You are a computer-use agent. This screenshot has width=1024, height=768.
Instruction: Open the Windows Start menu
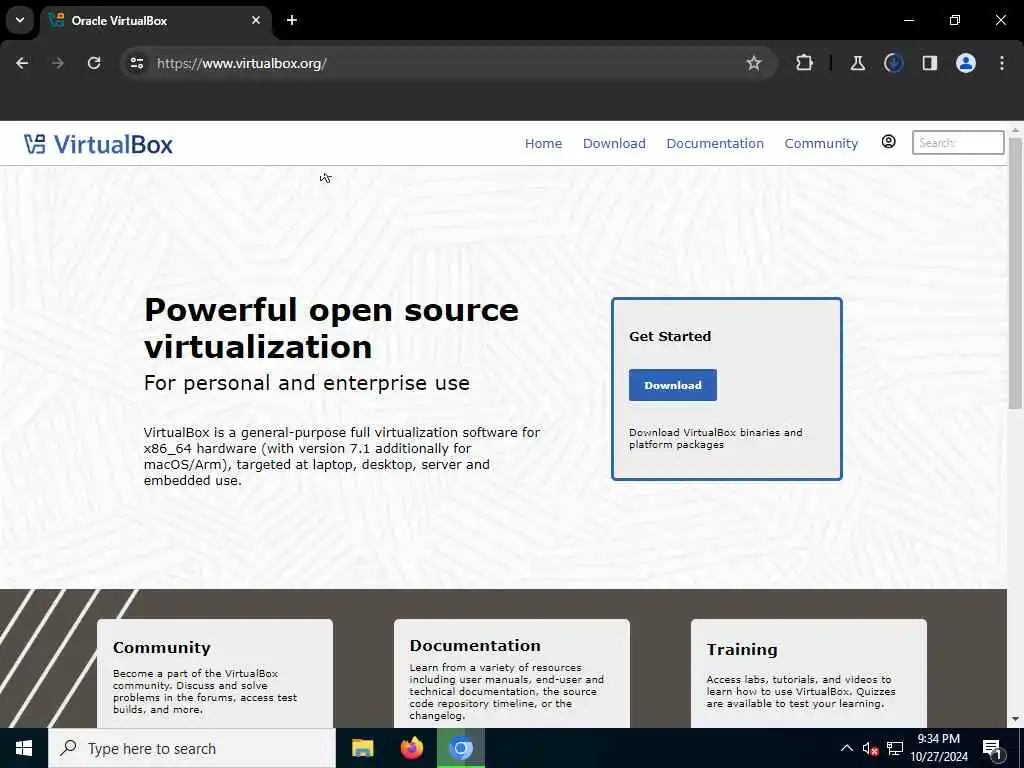tap(24, 748)
